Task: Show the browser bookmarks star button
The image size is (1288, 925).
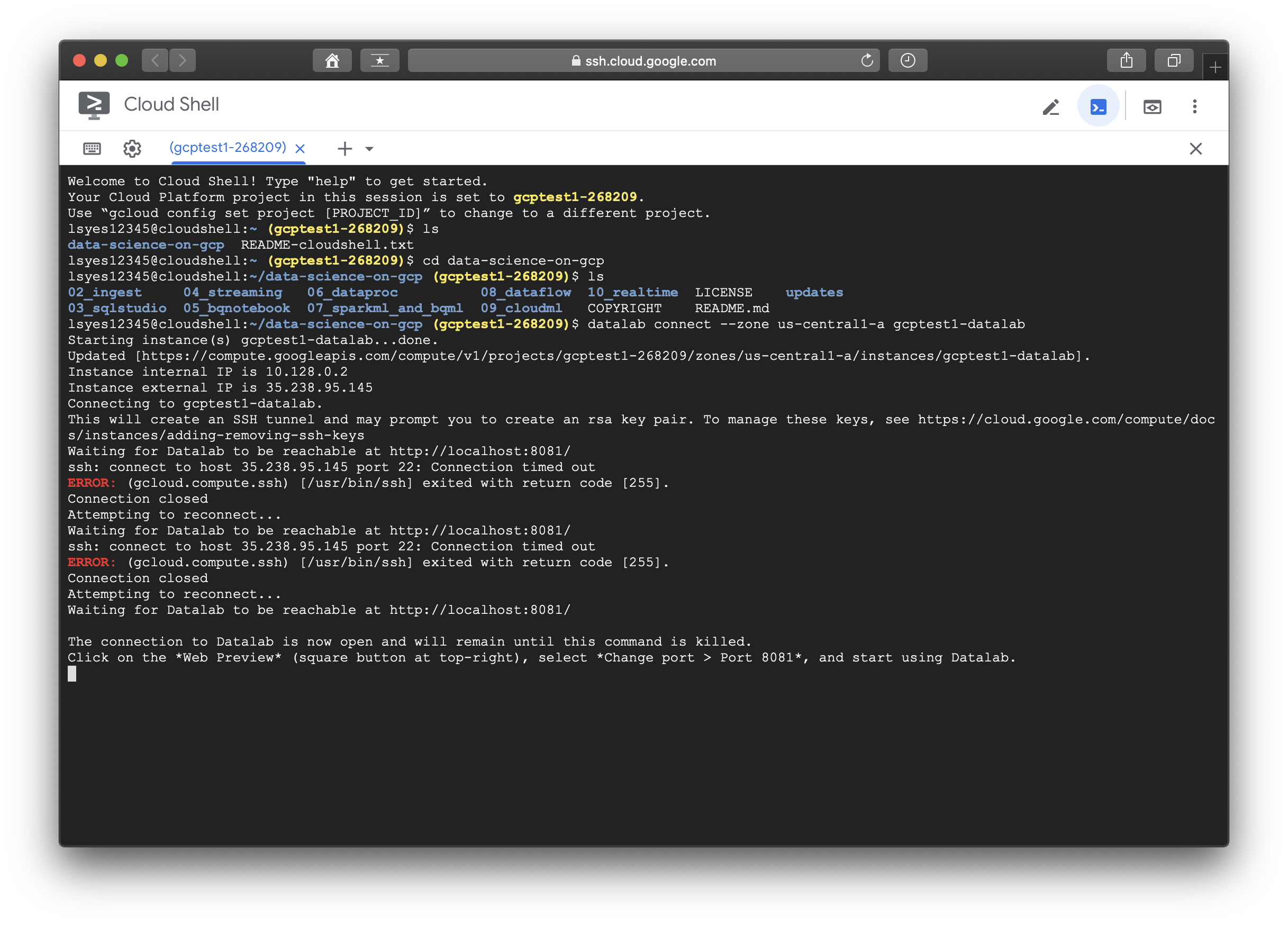Action: (x=380, y=60)
